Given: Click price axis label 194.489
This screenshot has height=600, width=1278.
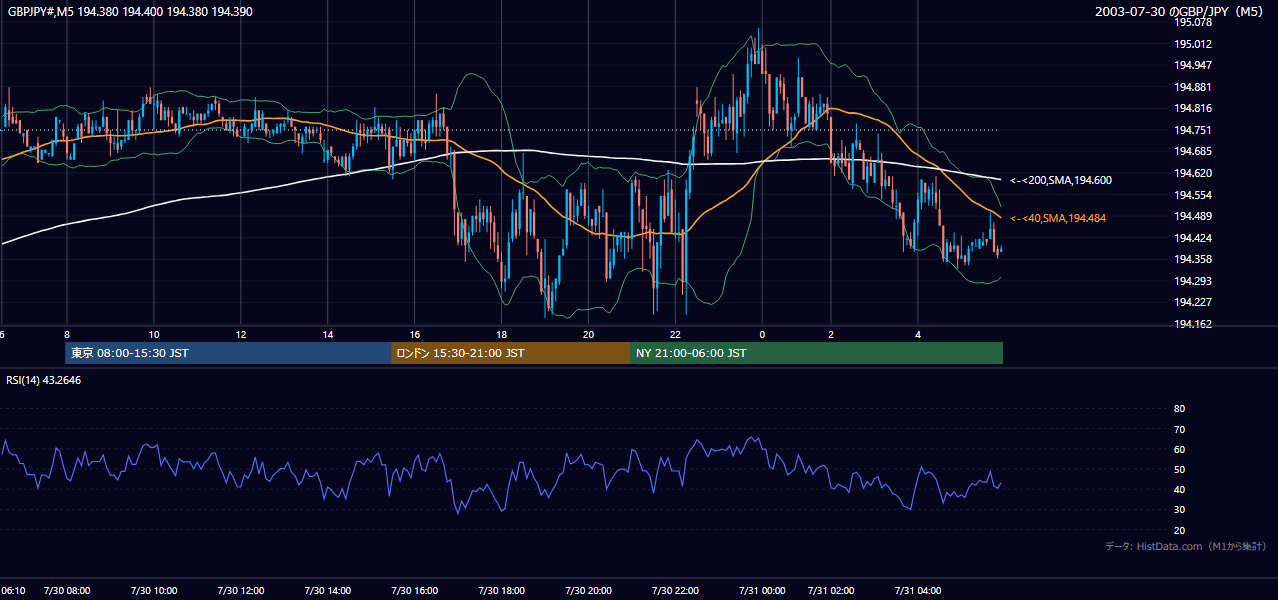Looking at the screenshot, I should [1193, 216].
